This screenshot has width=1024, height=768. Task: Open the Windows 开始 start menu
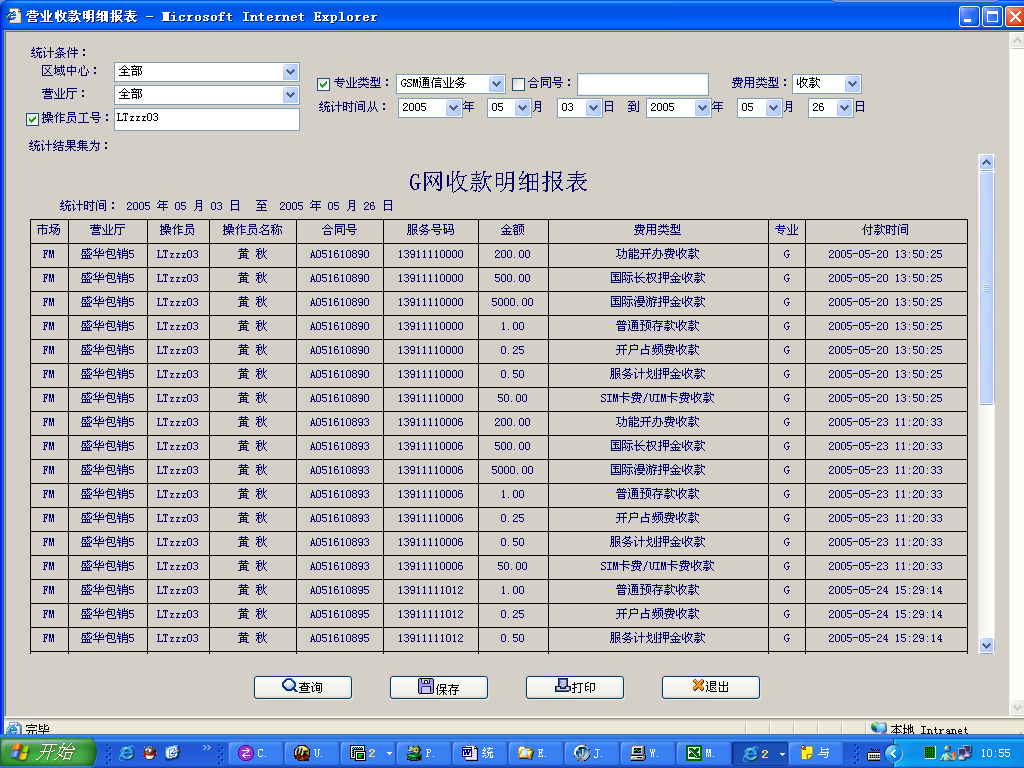click(48, 752)
